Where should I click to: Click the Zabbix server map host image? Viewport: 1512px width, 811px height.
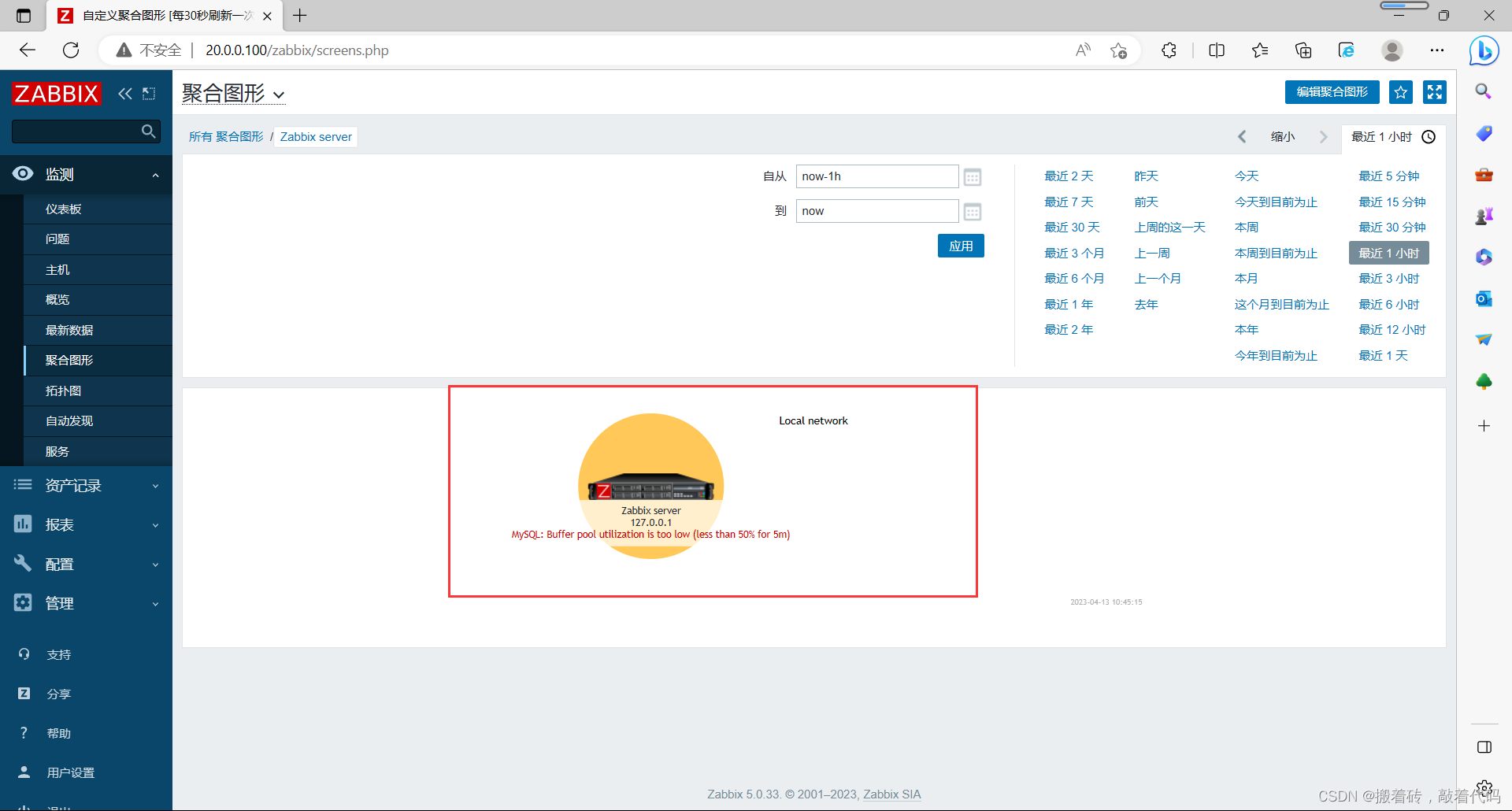651,486
